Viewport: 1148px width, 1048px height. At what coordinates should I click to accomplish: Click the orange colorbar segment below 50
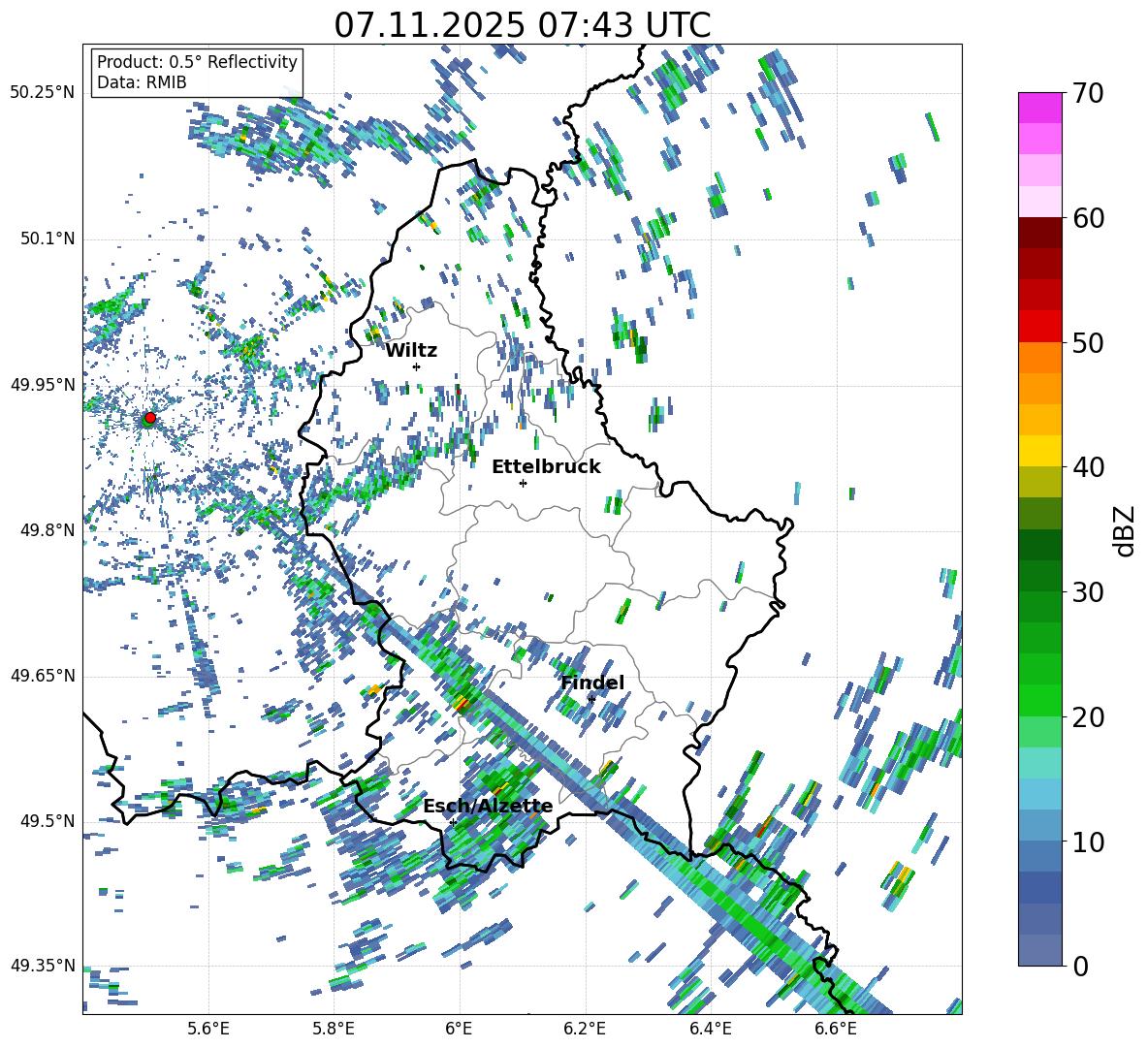pyautogui.click(x=1039, y=357)
